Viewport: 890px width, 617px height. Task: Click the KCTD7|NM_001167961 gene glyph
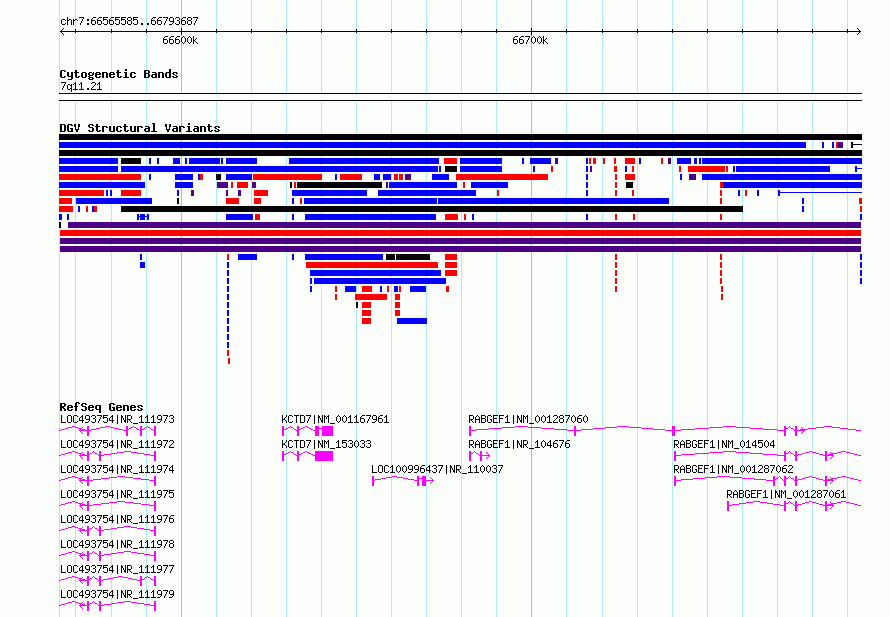pos(308,431)
